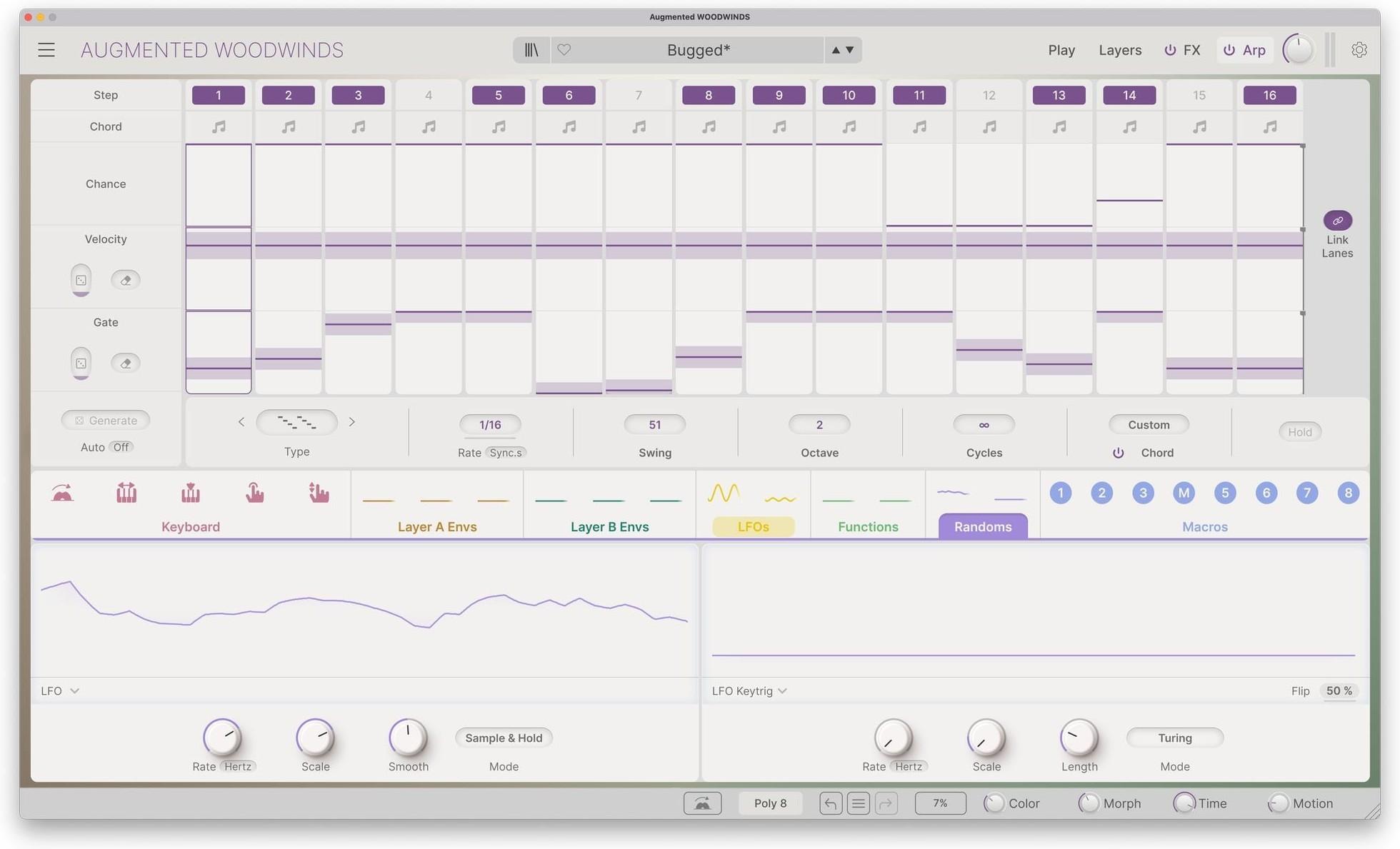Open the Custom chord type selector
The image size is (1400, 849).
click(x=1149, y=424)
